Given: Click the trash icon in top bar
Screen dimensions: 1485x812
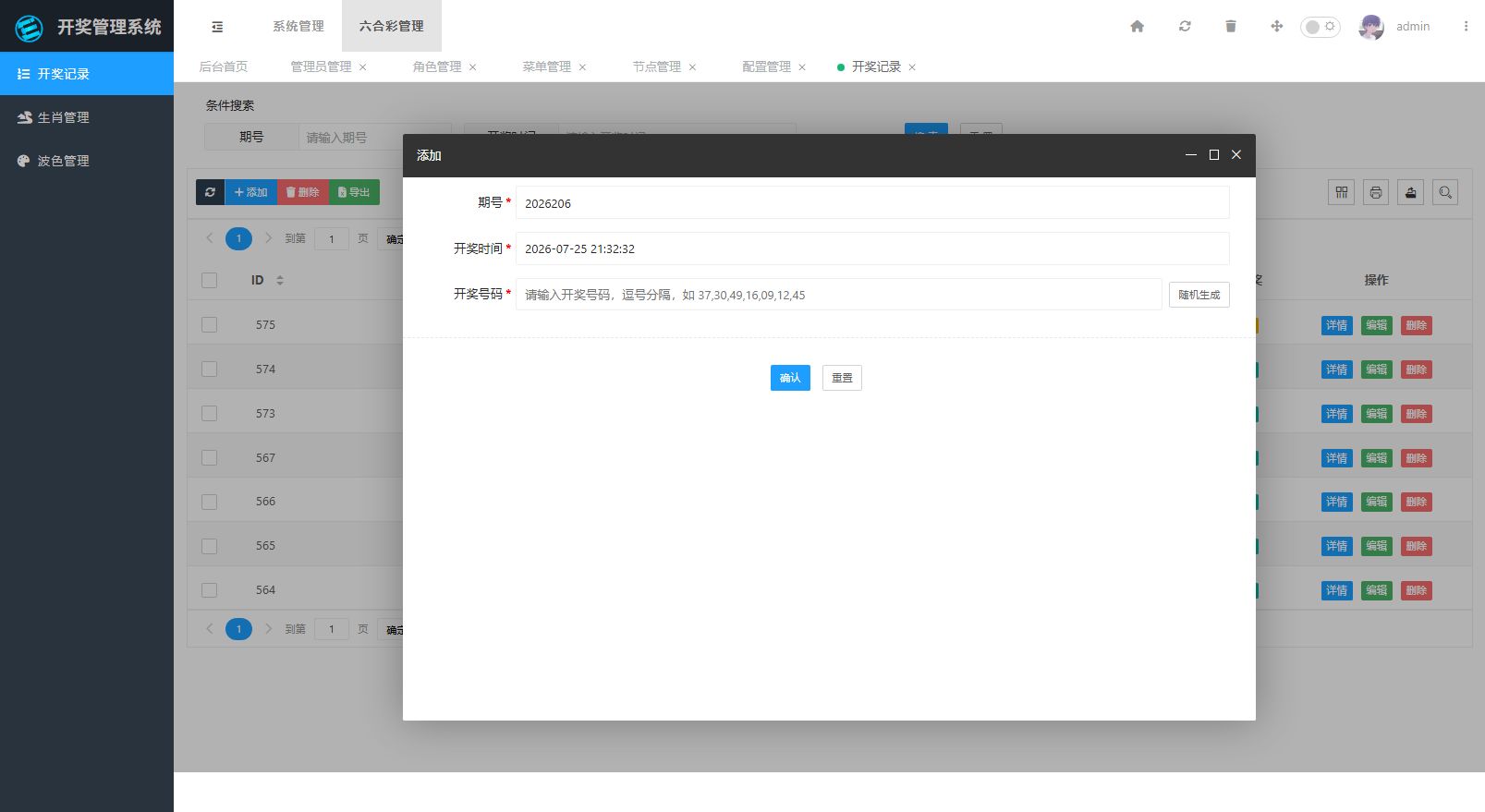Looking at the screenshot, I should pyautogui.click(x=1231, y=26).
